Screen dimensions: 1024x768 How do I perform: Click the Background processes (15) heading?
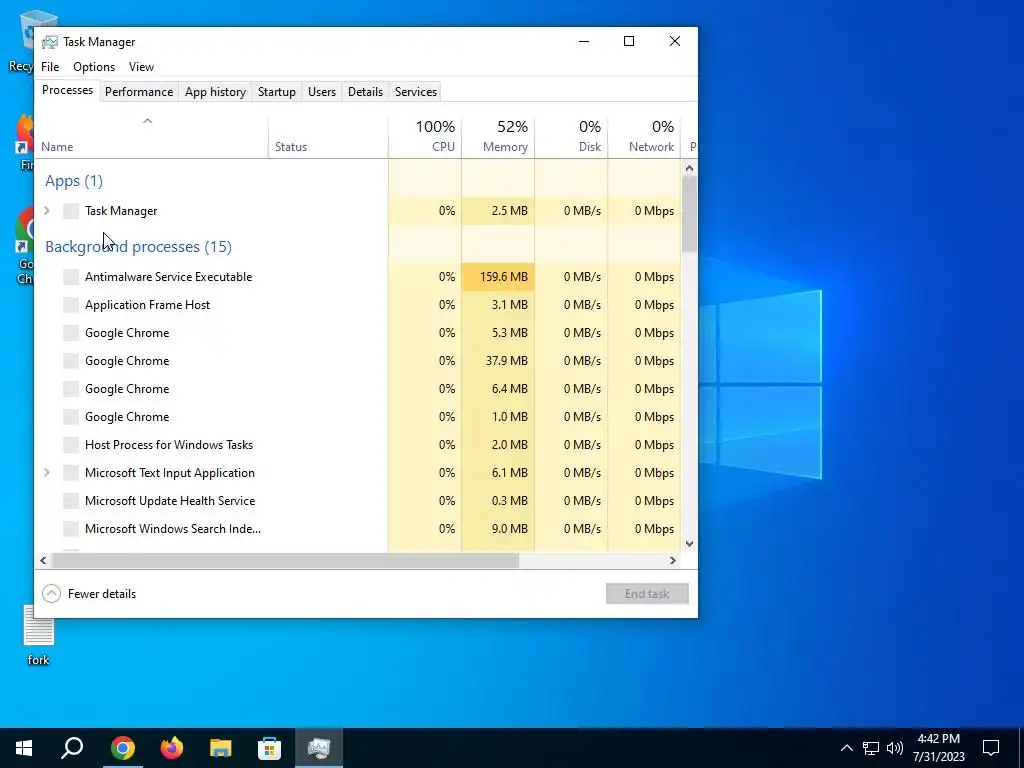[x=138, y=247]
